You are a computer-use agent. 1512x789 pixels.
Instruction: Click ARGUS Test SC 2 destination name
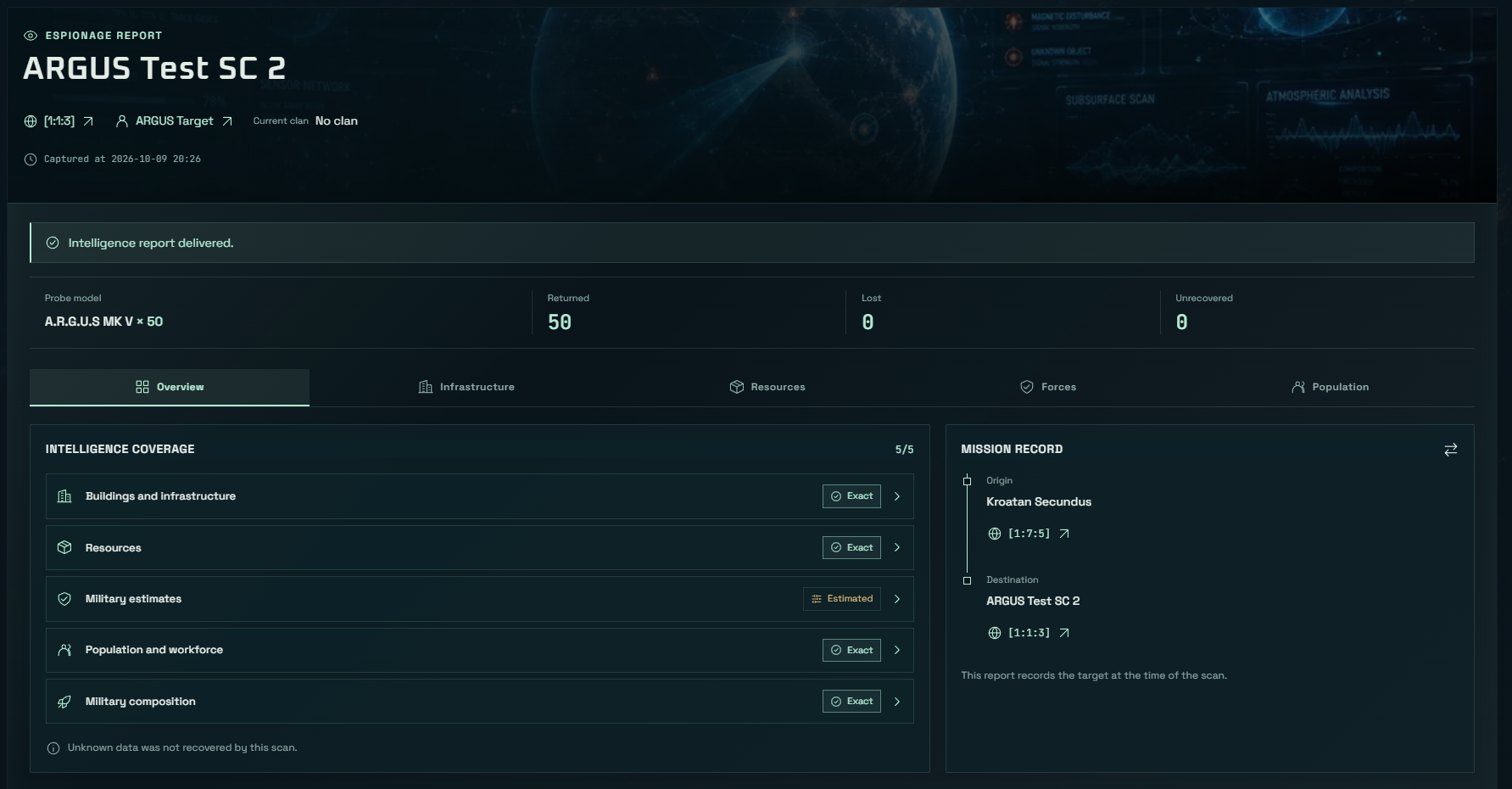[1033, 601]
